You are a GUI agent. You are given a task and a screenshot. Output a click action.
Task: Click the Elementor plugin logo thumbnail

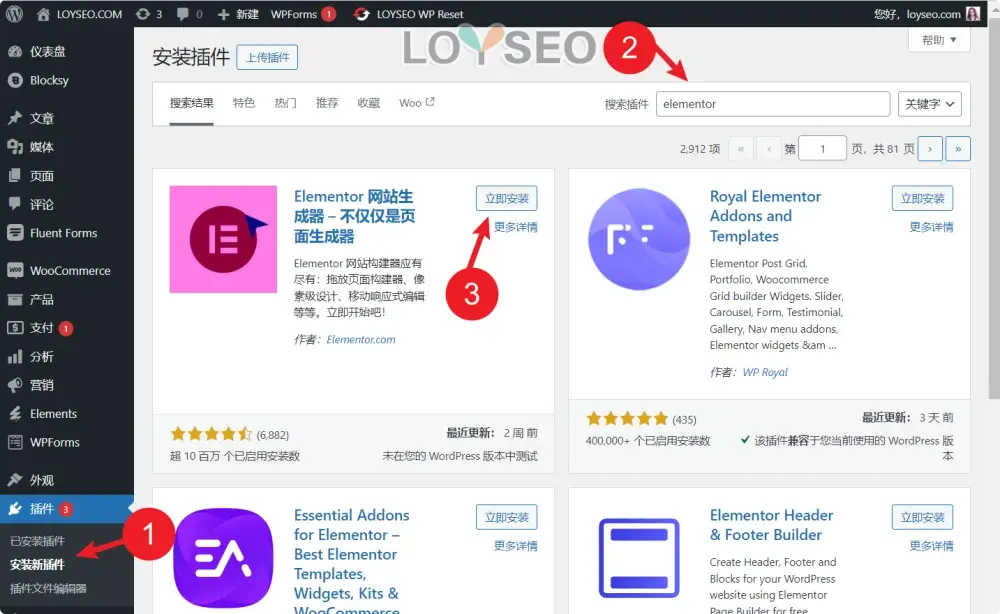pos(223,239)
